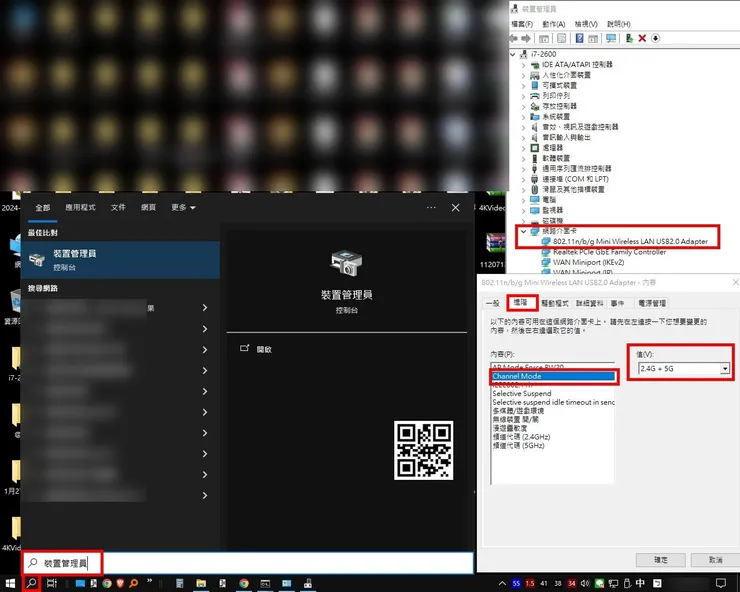Select WAN Miniport (IKEv2) device
This screenshot has height=592, width=740.
(588, 262)
